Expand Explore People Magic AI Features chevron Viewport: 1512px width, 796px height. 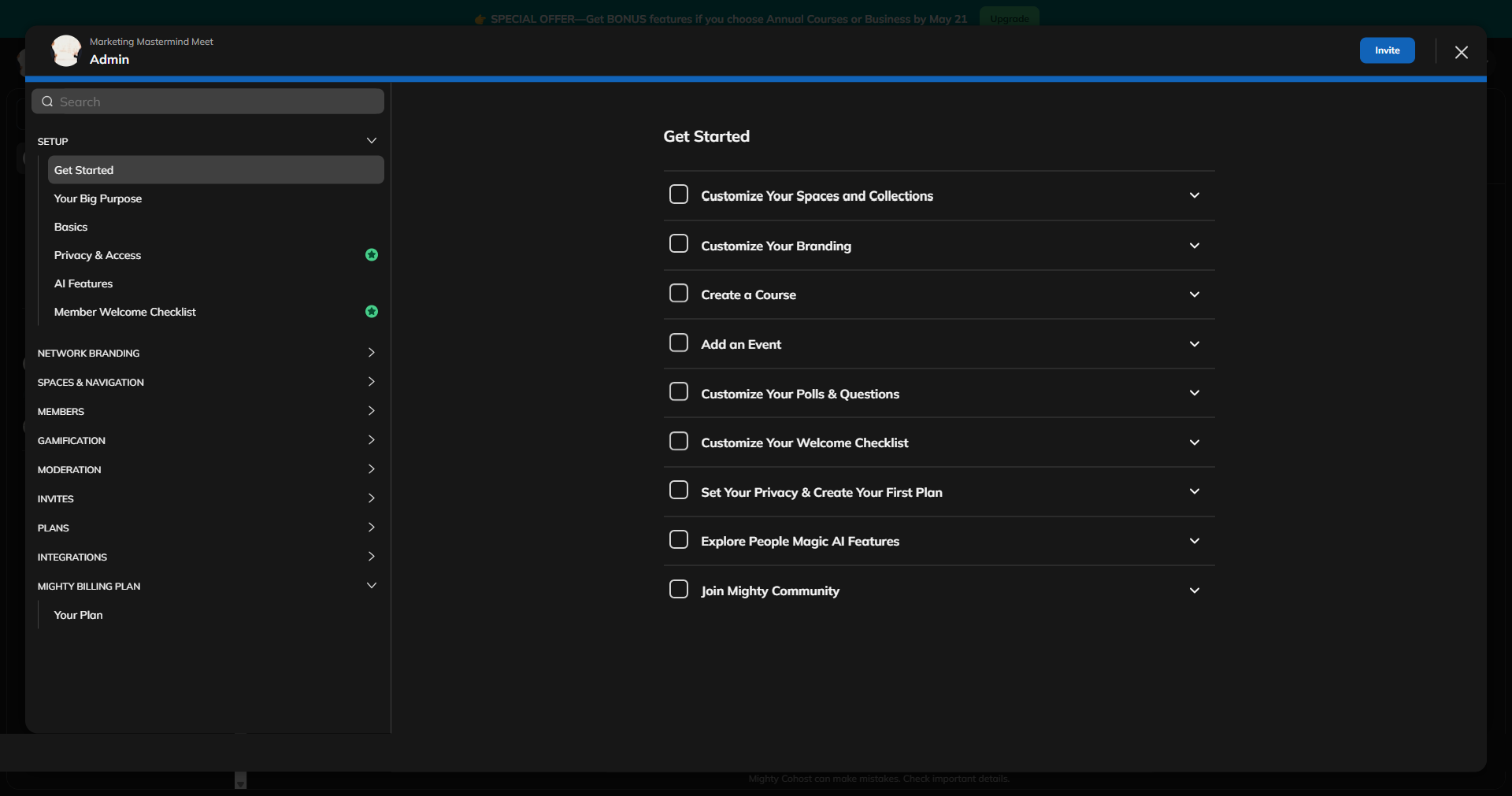tap(1194, 541)
